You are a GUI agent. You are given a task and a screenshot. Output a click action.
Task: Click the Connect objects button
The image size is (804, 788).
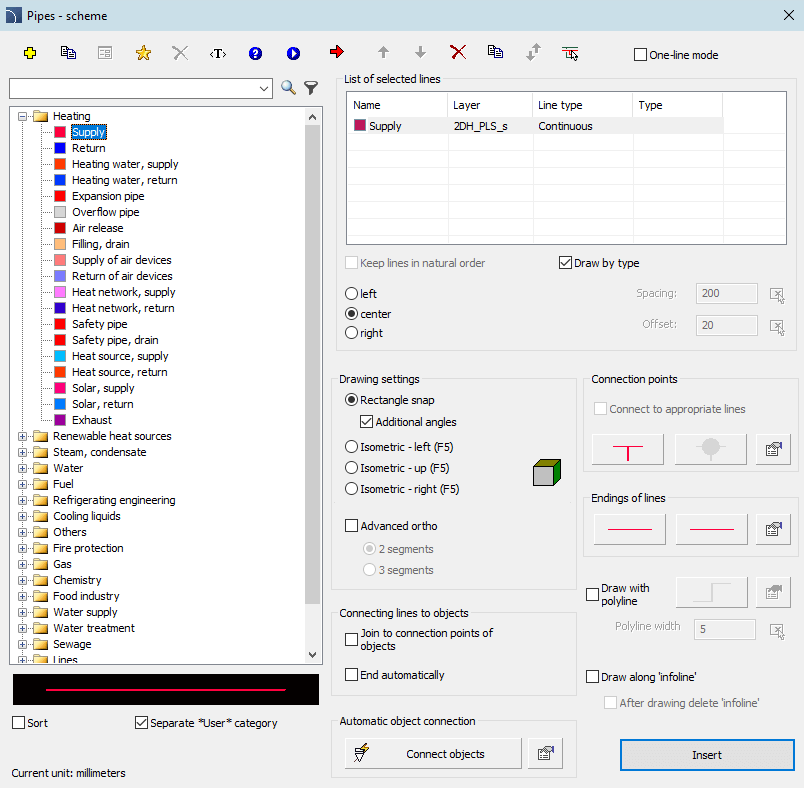tap(433, 754)
